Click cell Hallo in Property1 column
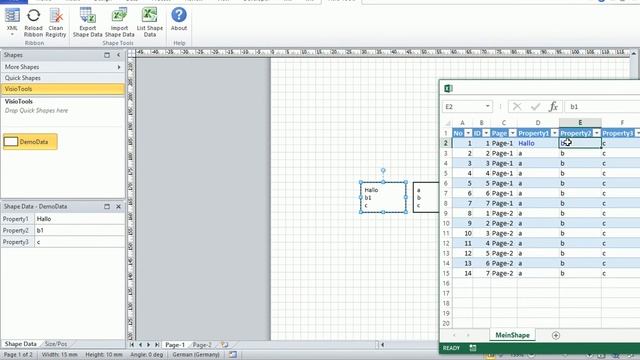This screenshot has height=360, width=640. (538, 143)
